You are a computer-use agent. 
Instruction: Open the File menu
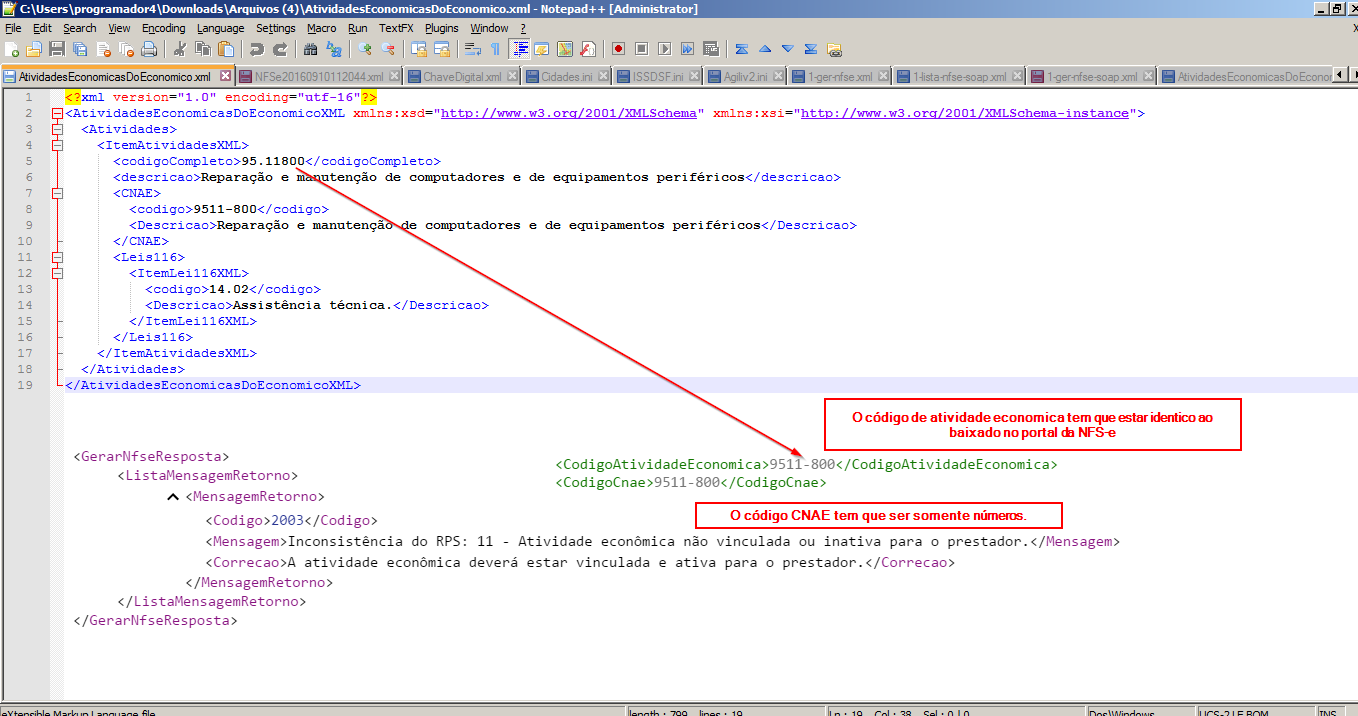coord(13,28)
